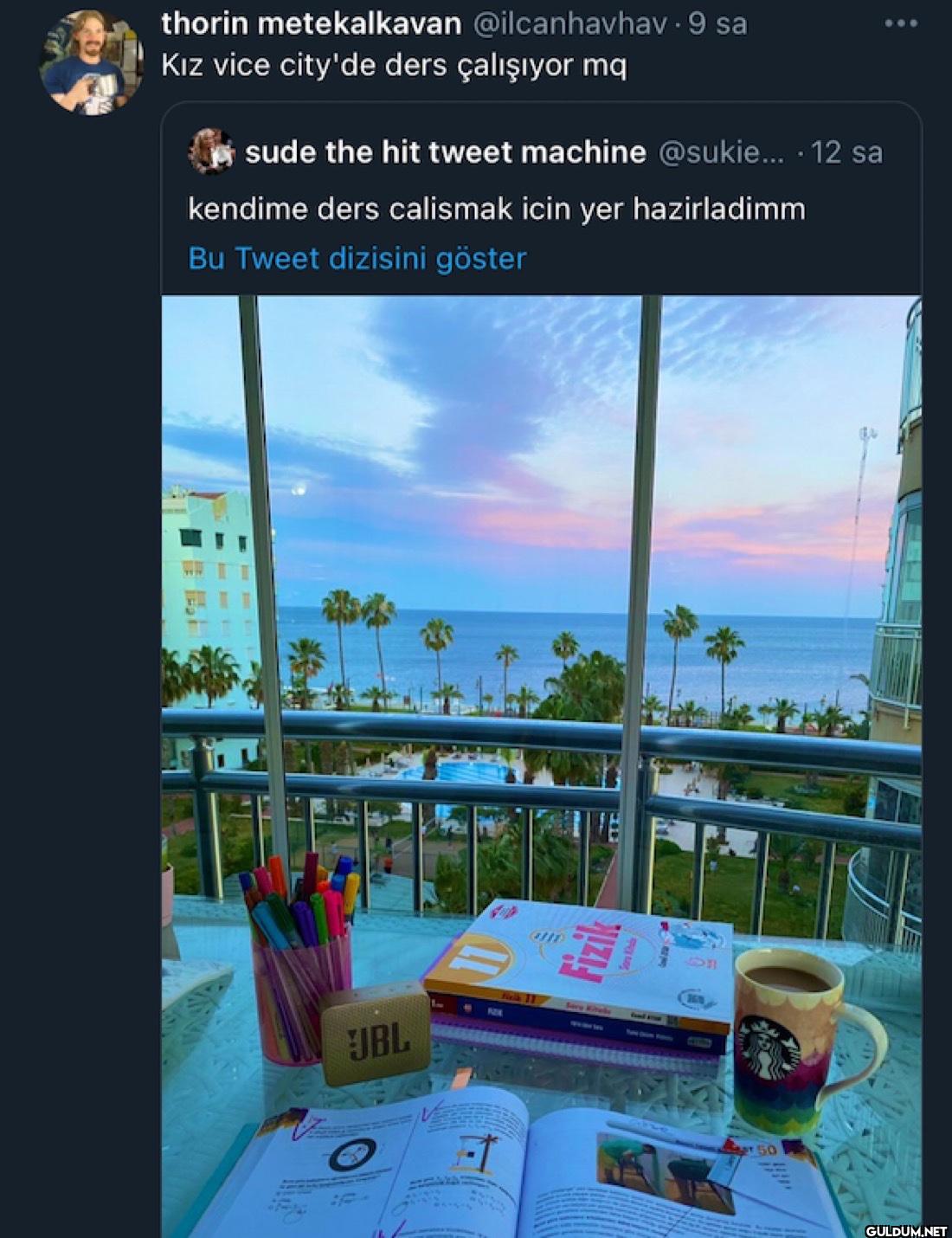Viewport: 952px width, 1238px height.
Task: Open the balcony sea view photo
Action: [x=541, y=766]
